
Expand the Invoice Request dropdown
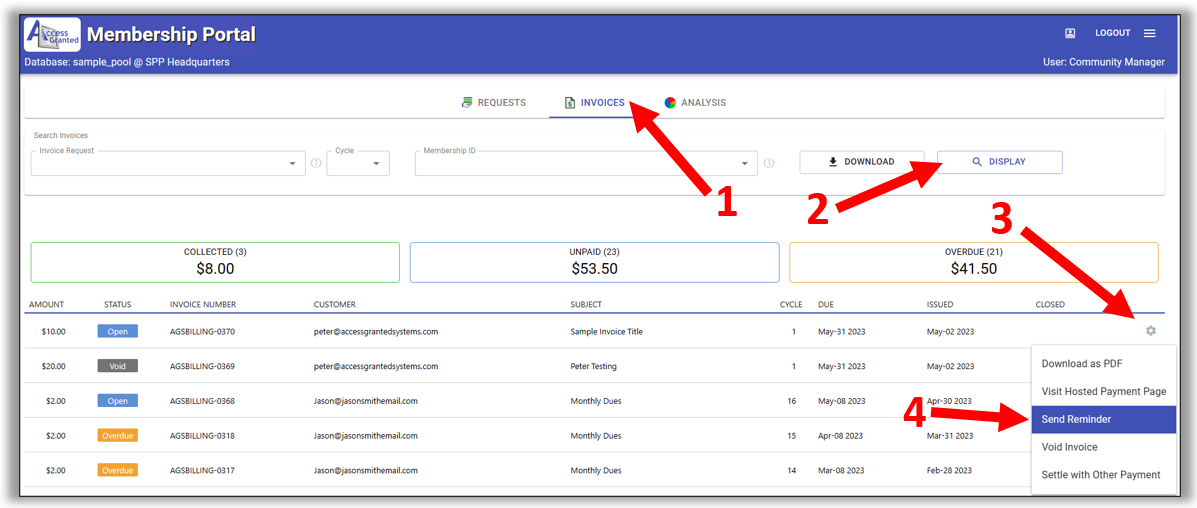tap(293, 164)
